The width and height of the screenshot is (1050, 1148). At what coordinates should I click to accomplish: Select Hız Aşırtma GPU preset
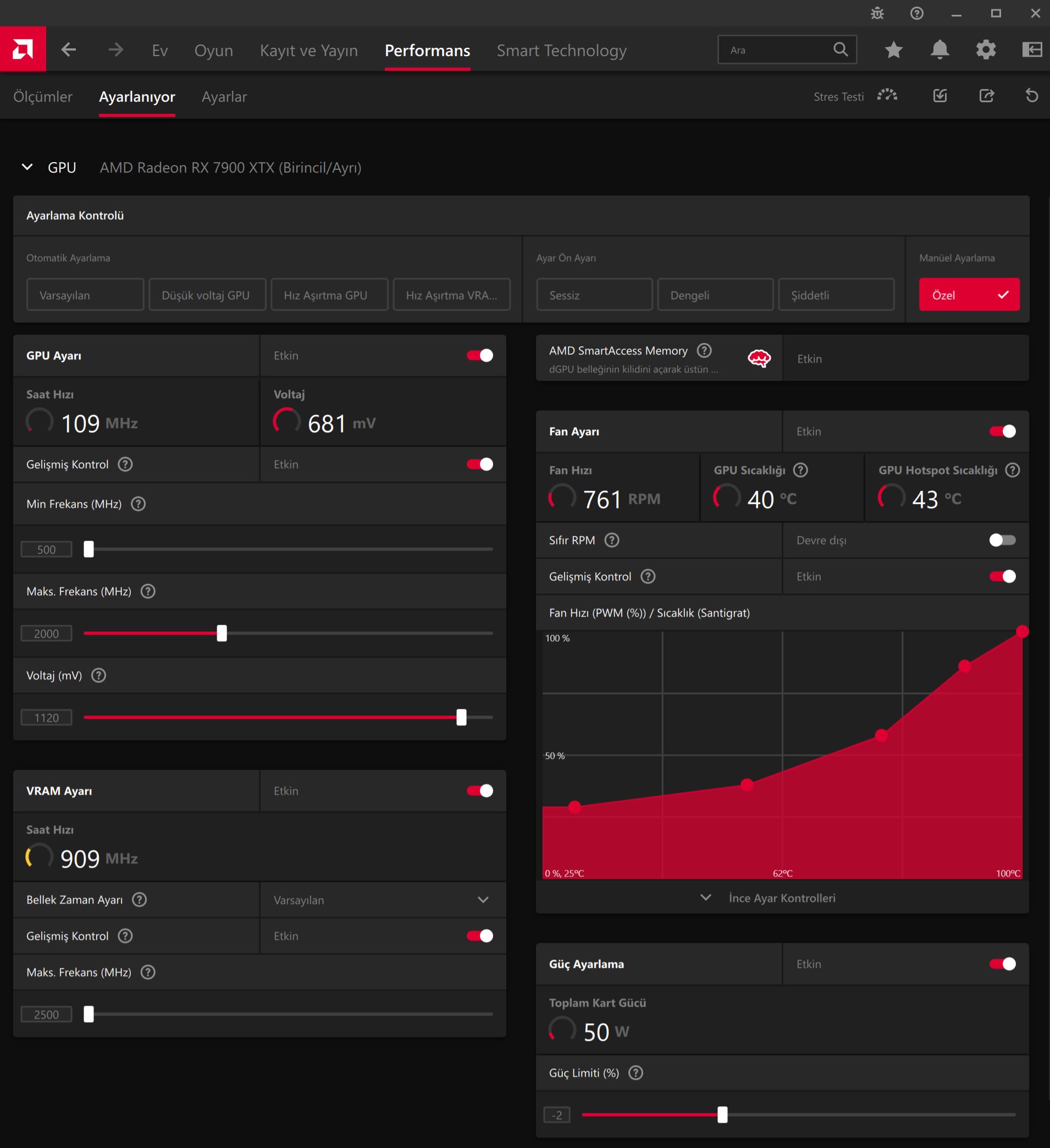tap(329, 295)
